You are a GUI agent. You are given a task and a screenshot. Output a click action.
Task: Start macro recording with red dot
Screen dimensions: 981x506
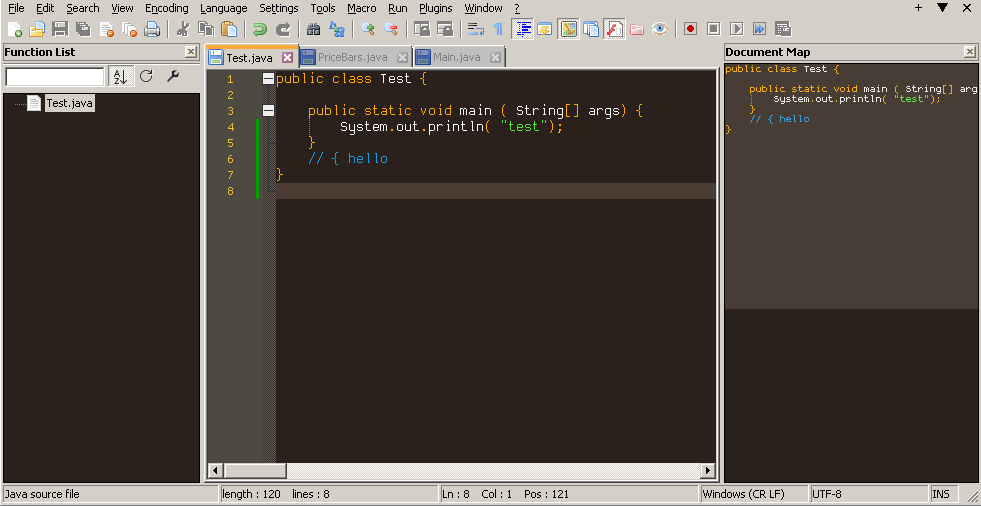pos(690,29)
